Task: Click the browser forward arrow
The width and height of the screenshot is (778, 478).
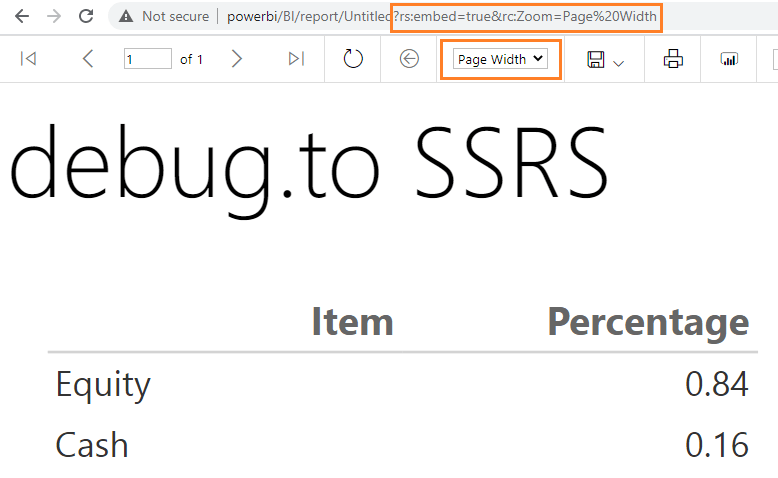Action: [54, 16]
